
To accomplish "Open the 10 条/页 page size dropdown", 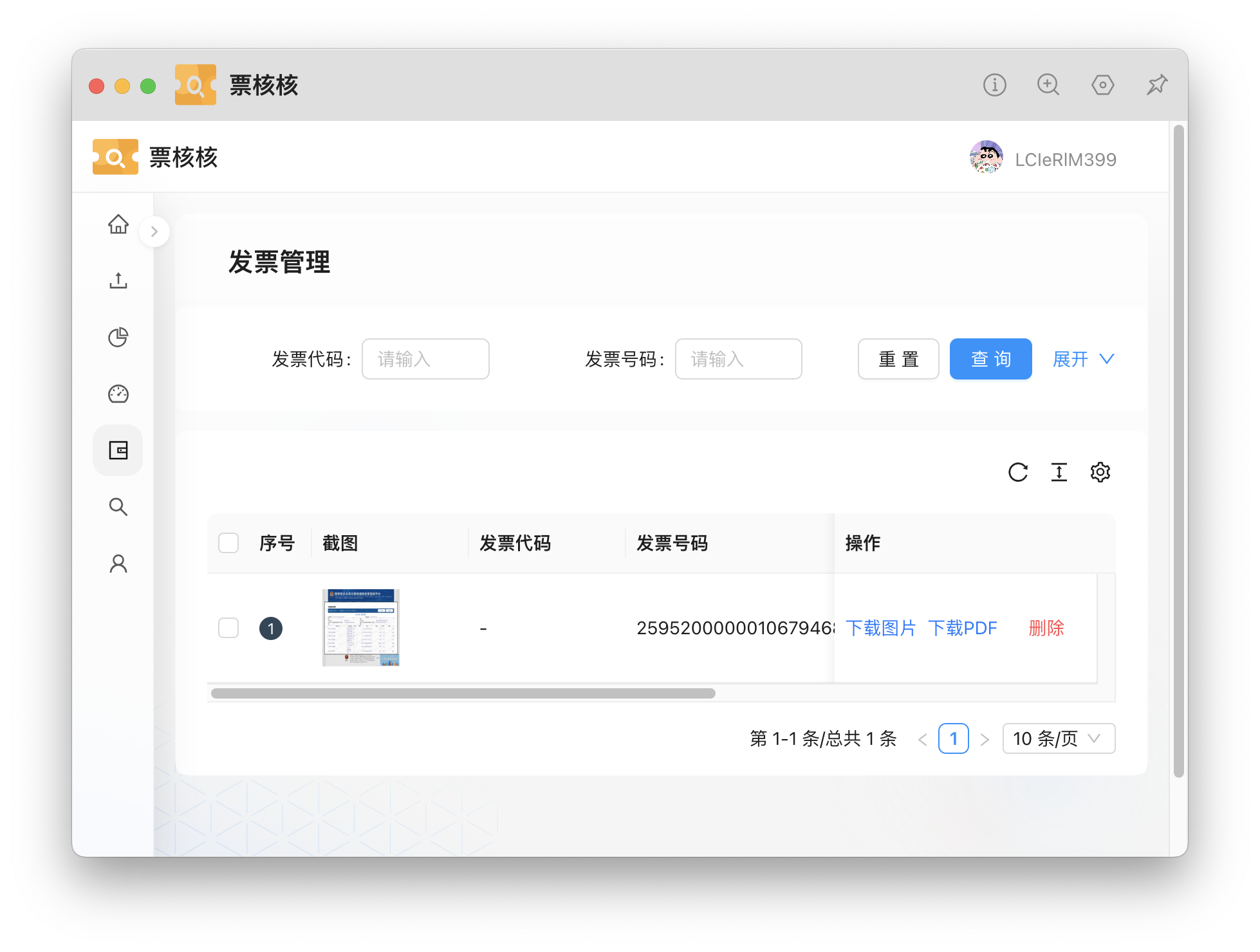I will coord(1059,738).
